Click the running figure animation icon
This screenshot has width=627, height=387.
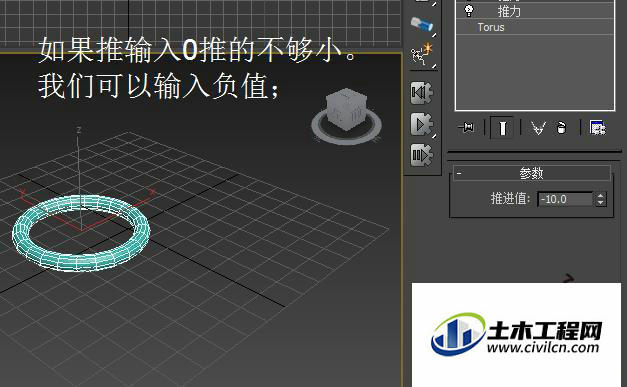coord(422,55)
